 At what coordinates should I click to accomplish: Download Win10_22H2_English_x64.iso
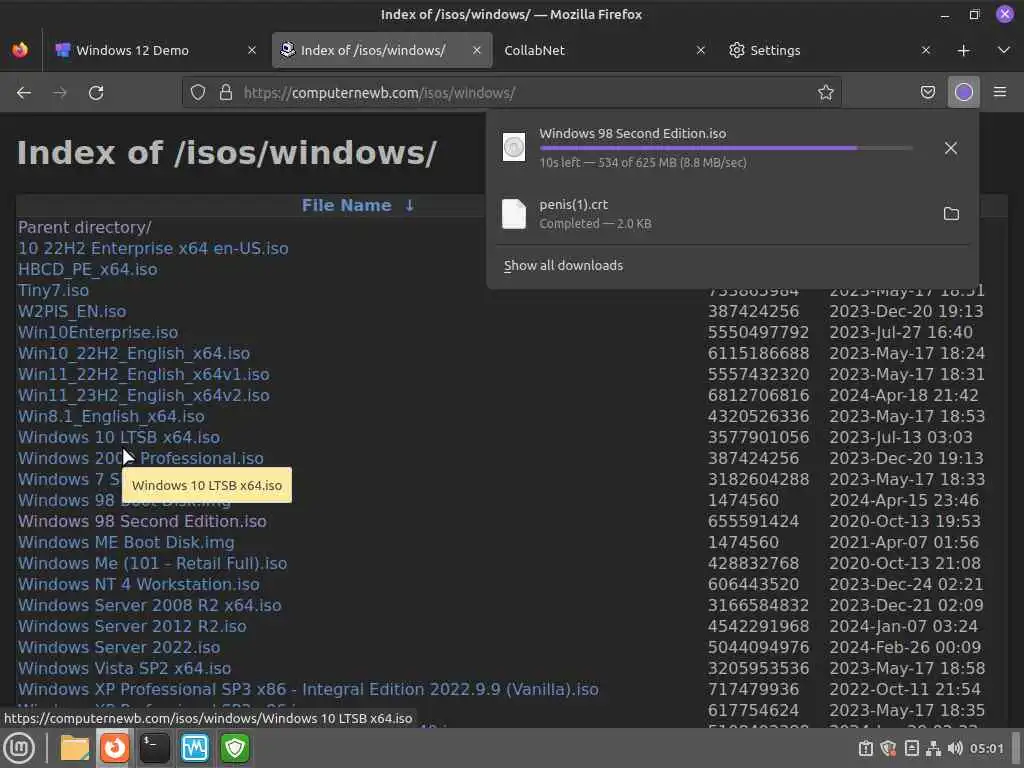pos(134,353)
